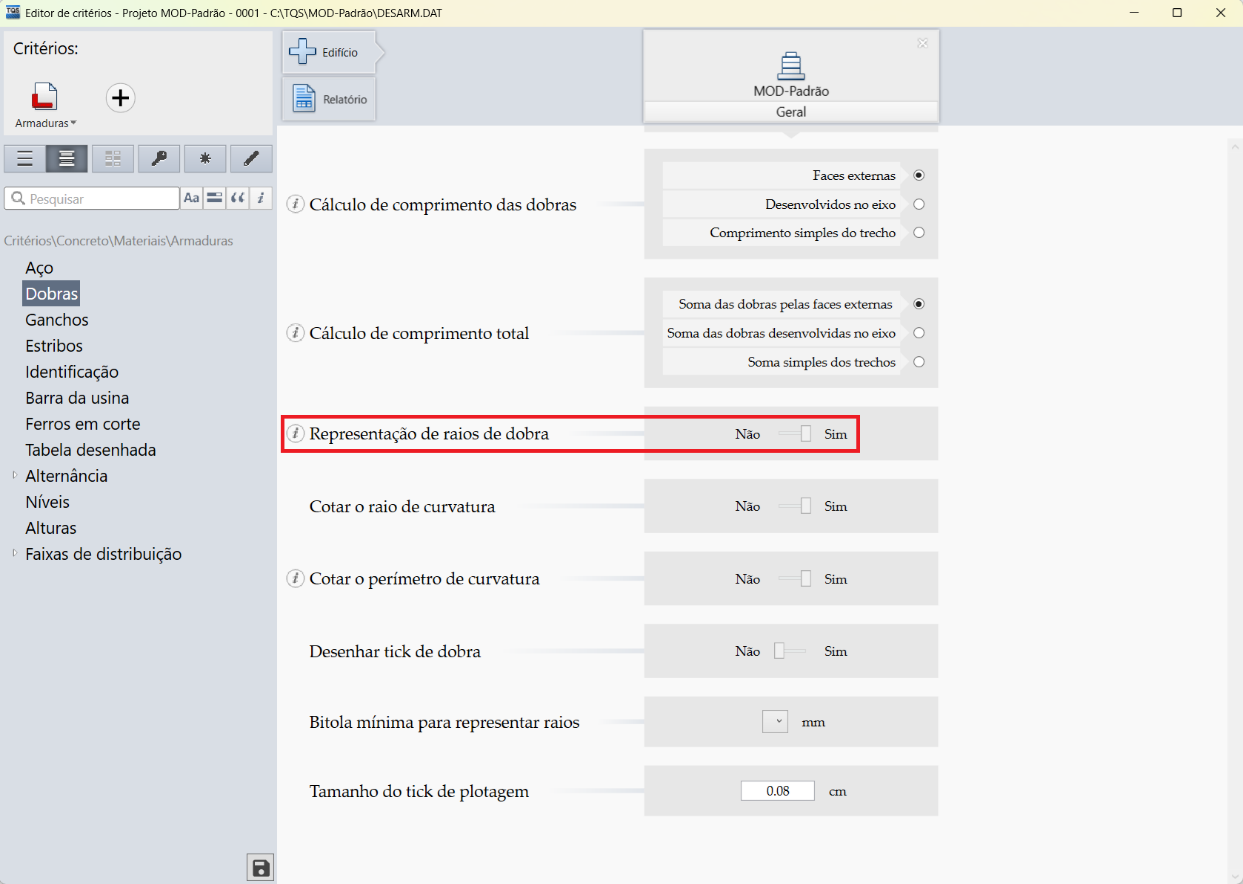The width and height of the screenshot is (1243, 884).
Task: Click the save diskette icon
Action: point(260,868)
